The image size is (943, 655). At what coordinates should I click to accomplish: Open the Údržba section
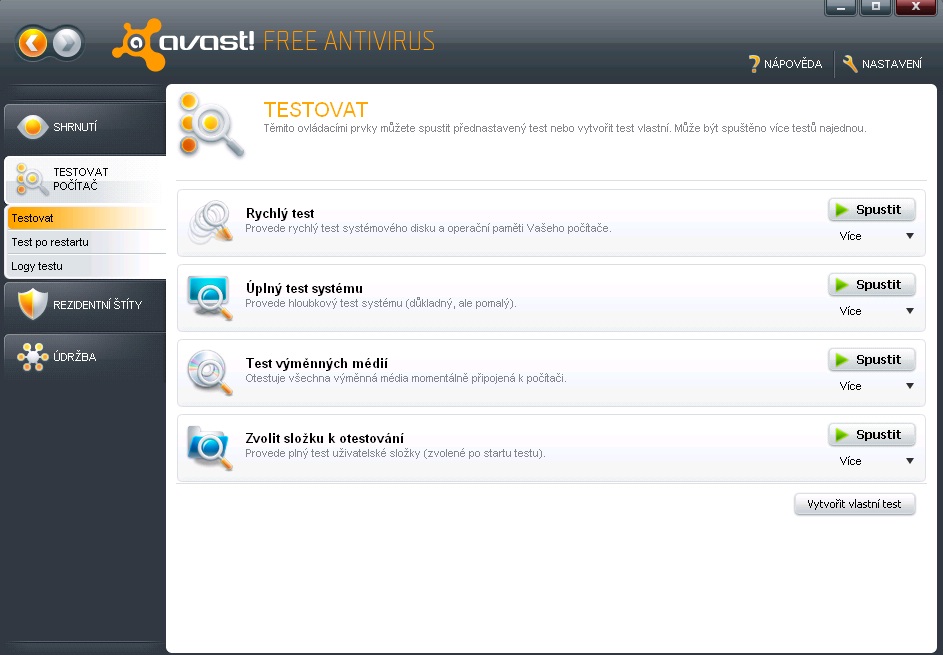tap(85, 357)
